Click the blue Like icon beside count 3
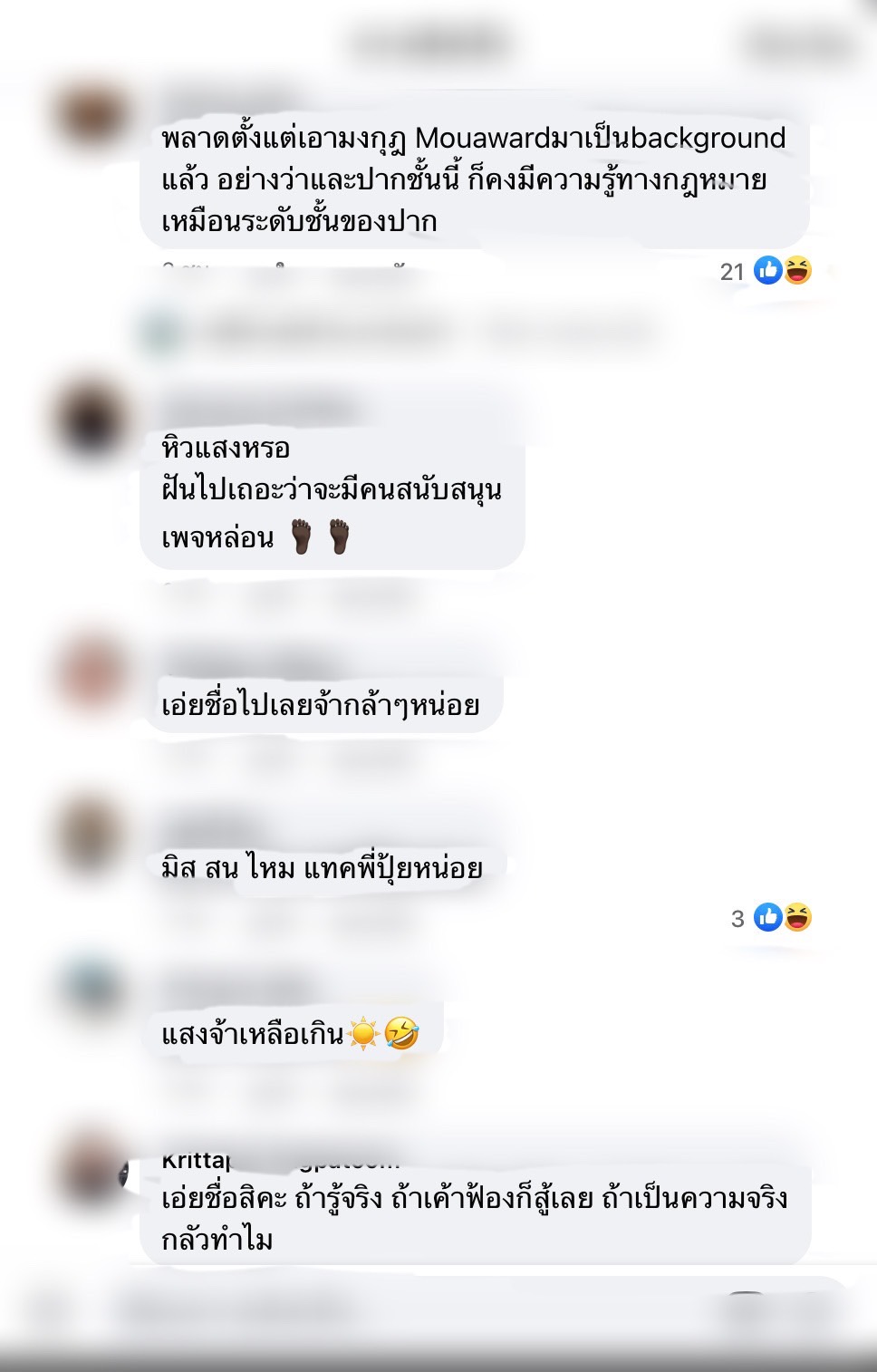This screenshot has height=1372, width=877. tap(768, 917)
